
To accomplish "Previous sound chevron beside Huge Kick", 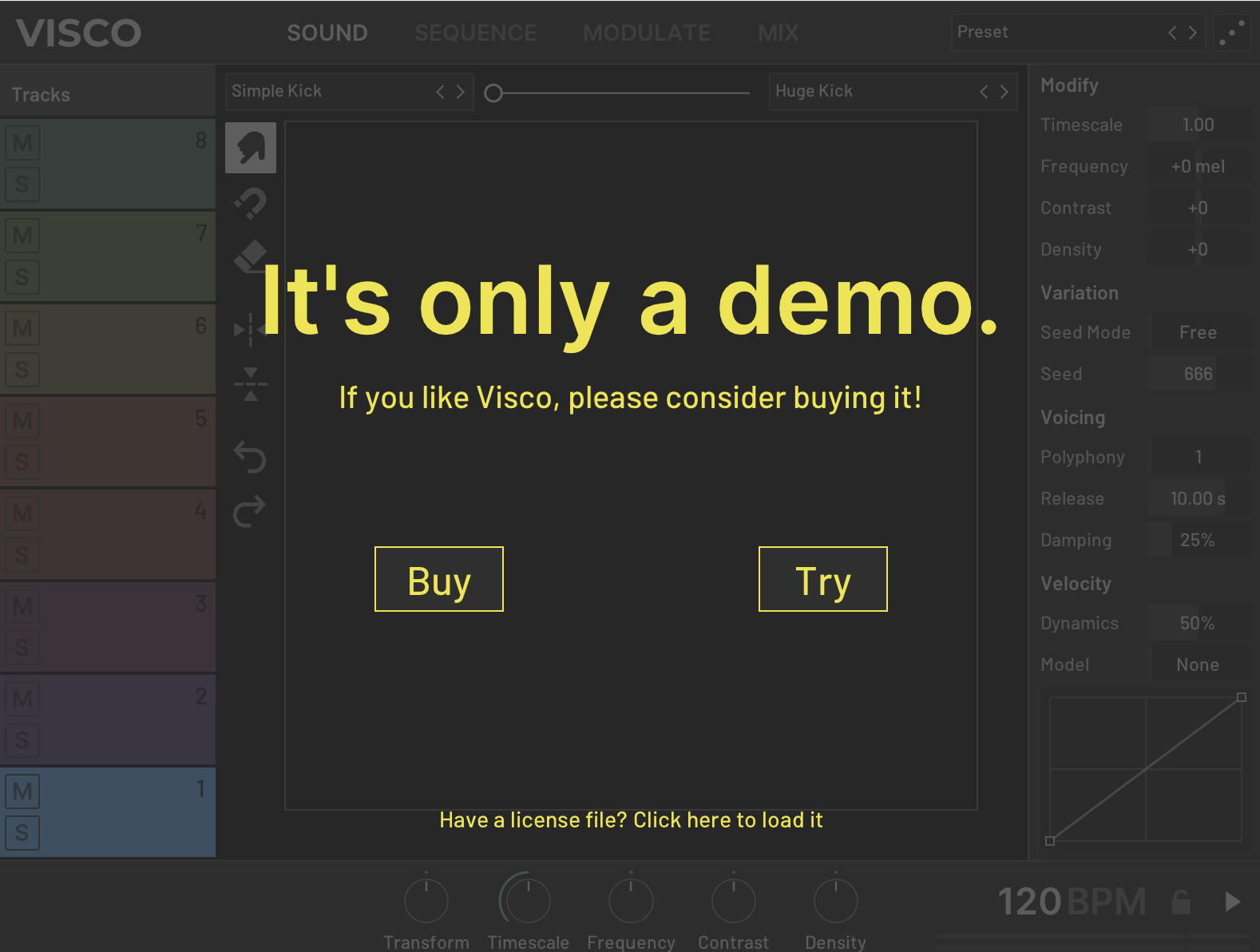I will 984,92.
